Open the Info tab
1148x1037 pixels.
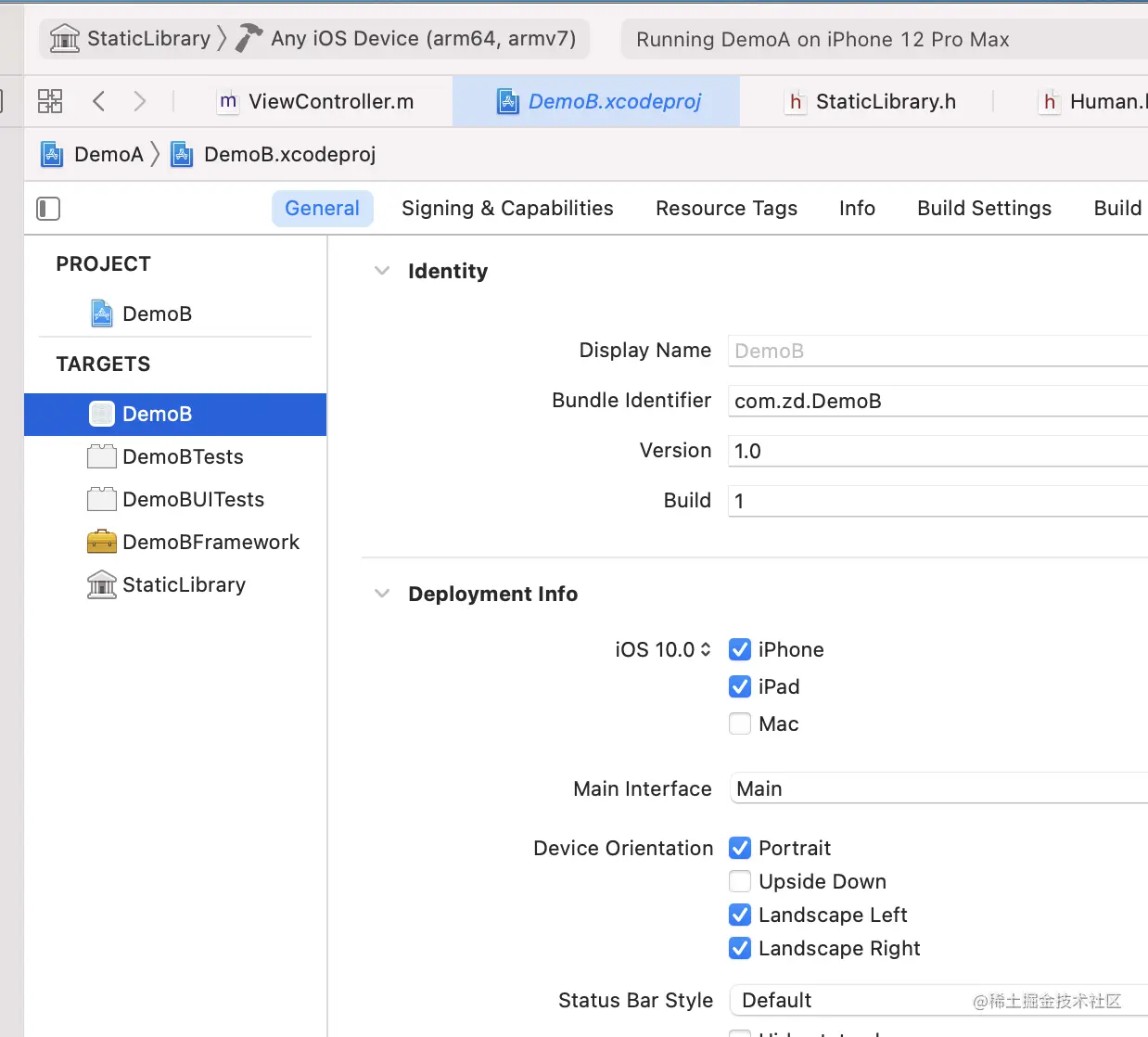(x=857, y=209)
